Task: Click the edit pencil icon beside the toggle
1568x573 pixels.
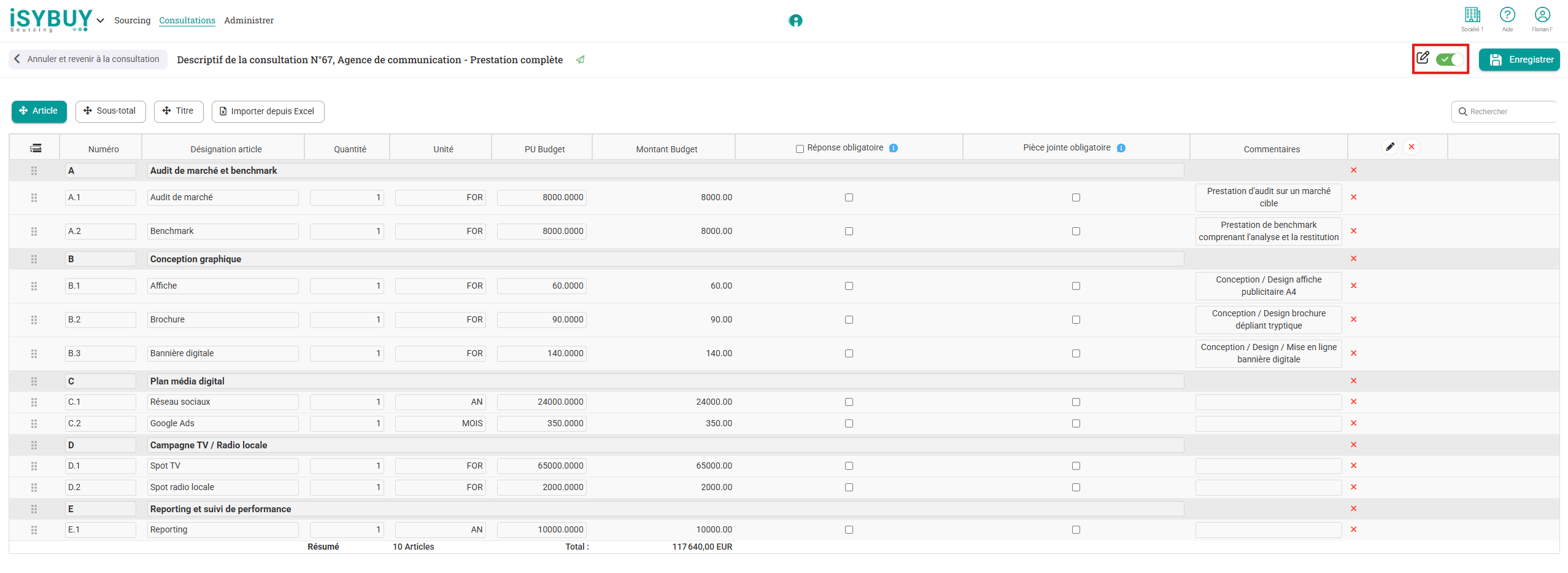Action: coord(1423,58)
